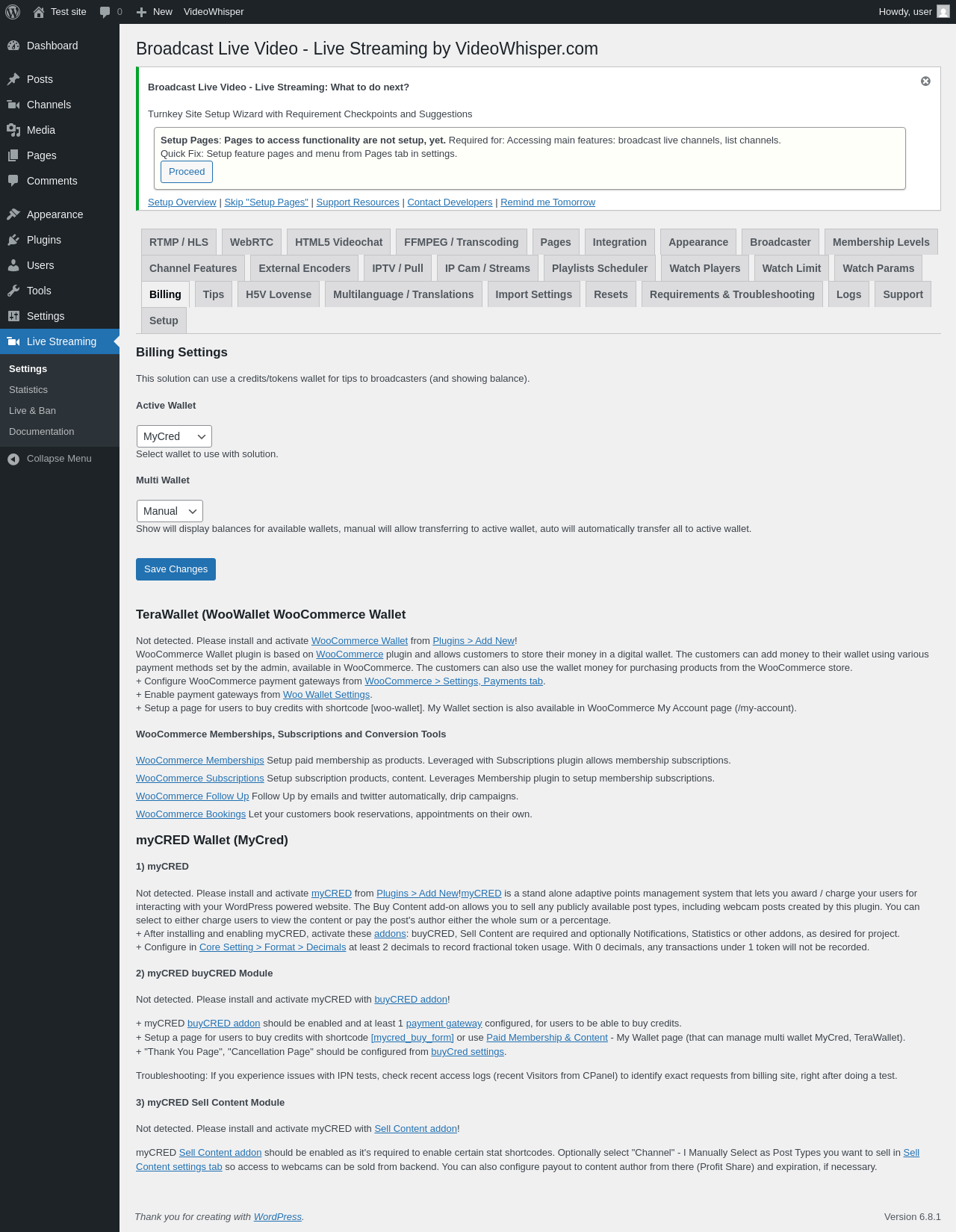Dismiss the setup wizard notice
This screenshot has width=956, height=1232.
(x=925, y=81)
